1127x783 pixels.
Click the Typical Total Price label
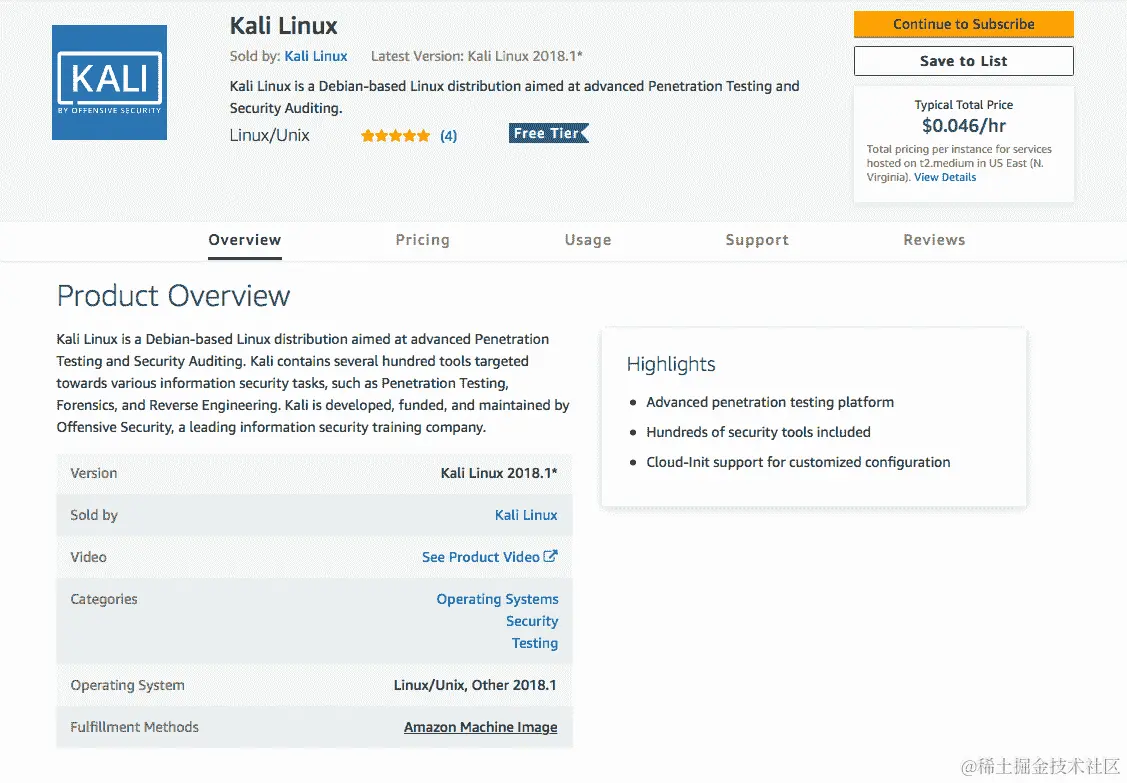963,105
